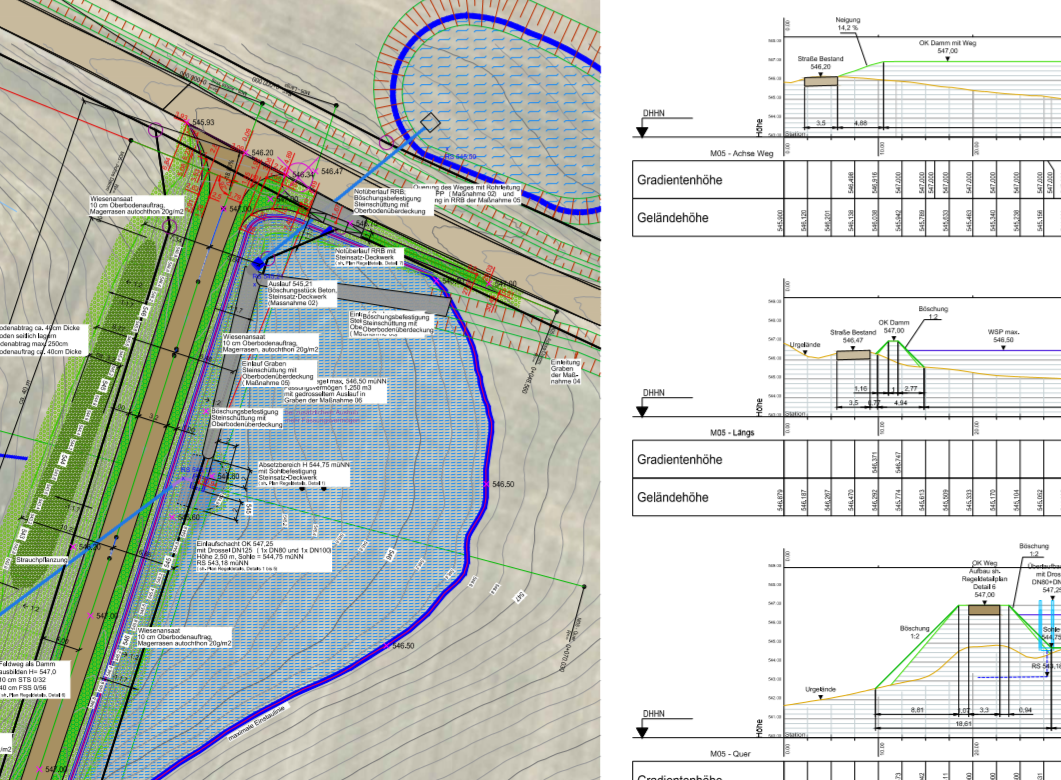1061x780 pixels.
Task: Click the 'maximale Einstaulinie' label on the plan
Action: pyautogui.click(x=258, y=724)
